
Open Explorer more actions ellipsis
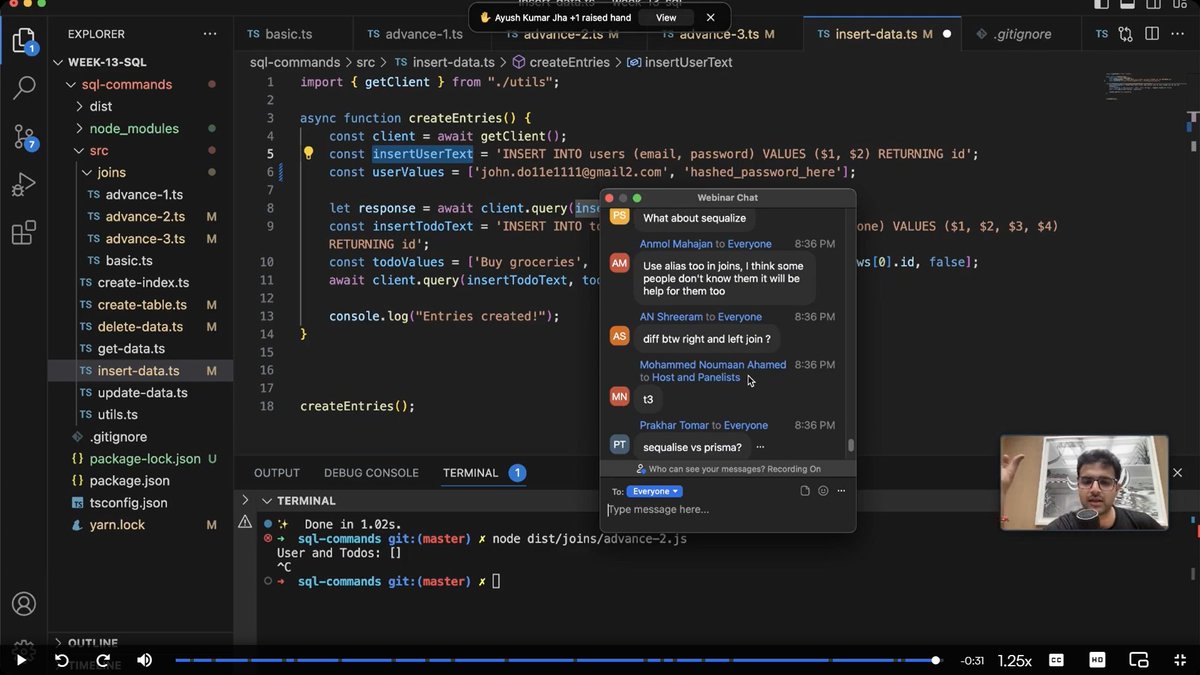209,34
